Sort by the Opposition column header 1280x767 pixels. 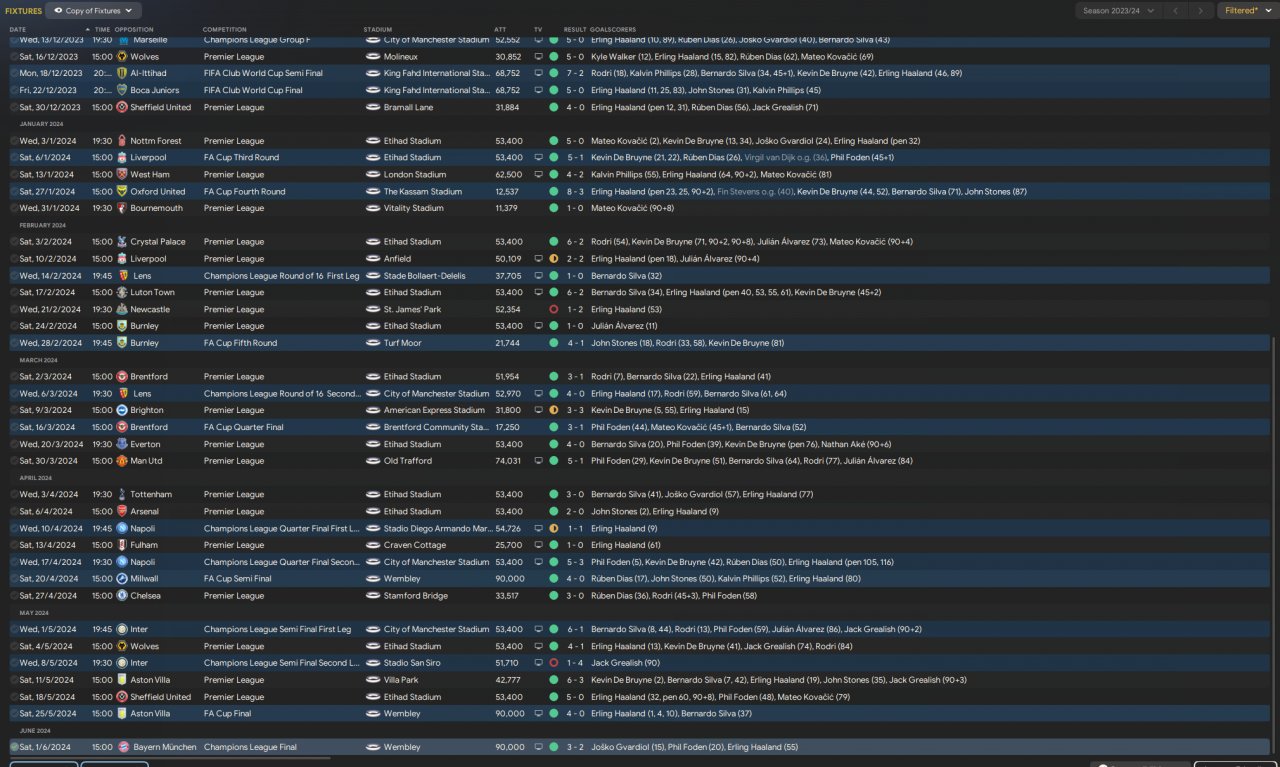coord(135,30)
